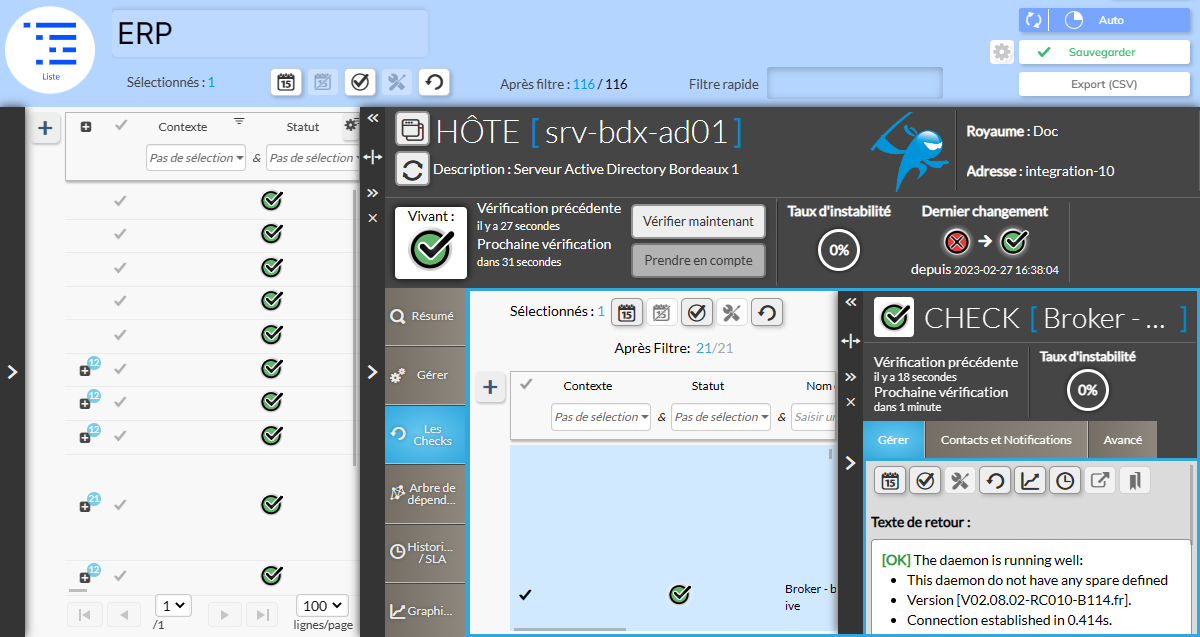Viewport: 1200px width, 637px height.
Task: Toggle the checkmark on the Broker check row
Action: (x=525, y=595)
